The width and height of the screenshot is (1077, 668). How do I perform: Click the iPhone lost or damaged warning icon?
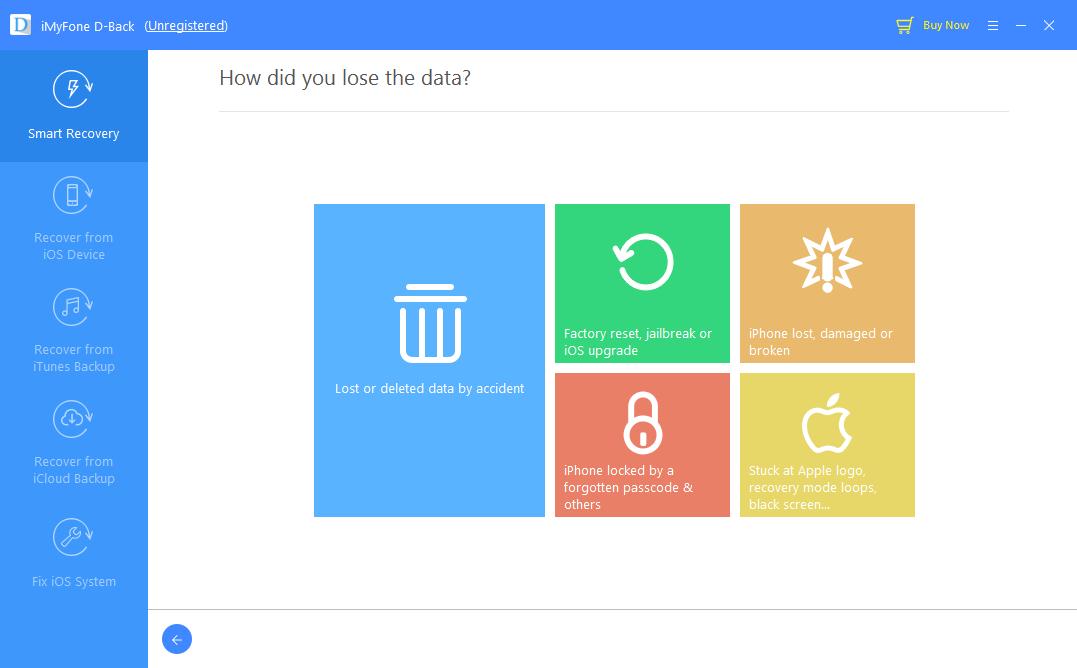click(827, 260)
